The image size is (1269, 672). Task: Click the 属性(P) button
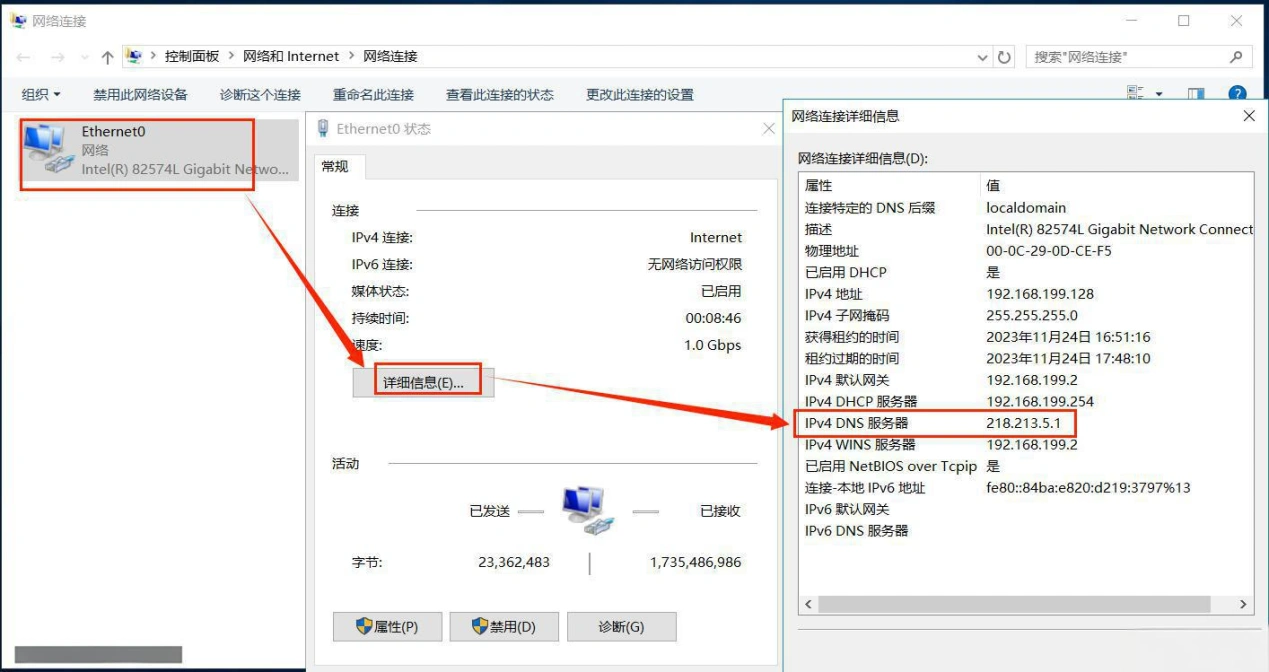pos(387,627)
